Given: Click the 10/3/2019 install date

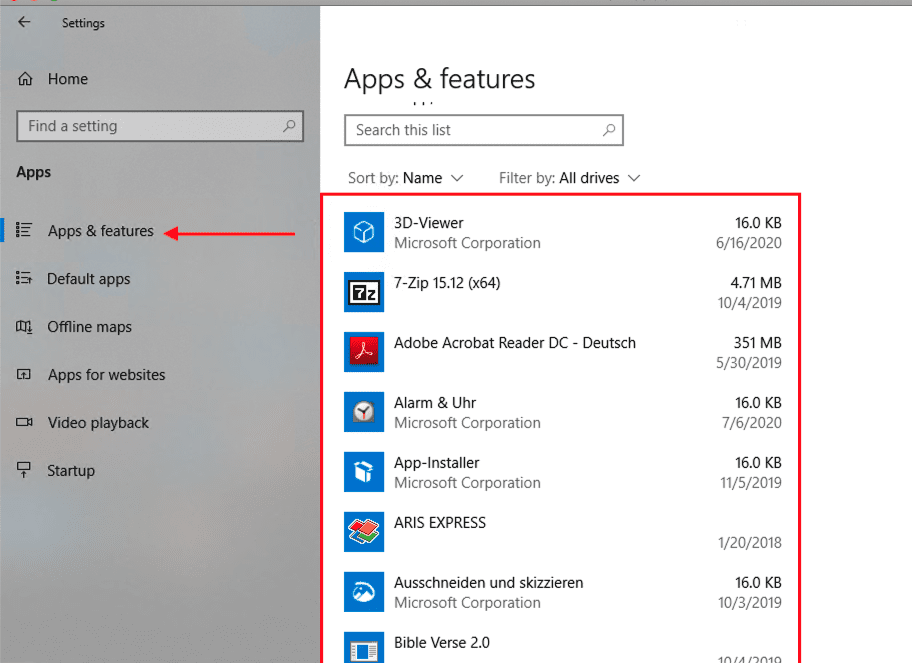Looking at the screenshot, I should point(750,603).
